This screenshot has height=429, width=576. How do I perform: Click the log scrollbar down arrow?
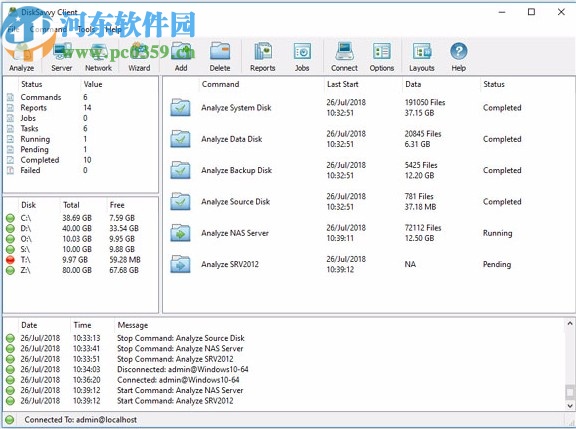click(x=570, y=406)
